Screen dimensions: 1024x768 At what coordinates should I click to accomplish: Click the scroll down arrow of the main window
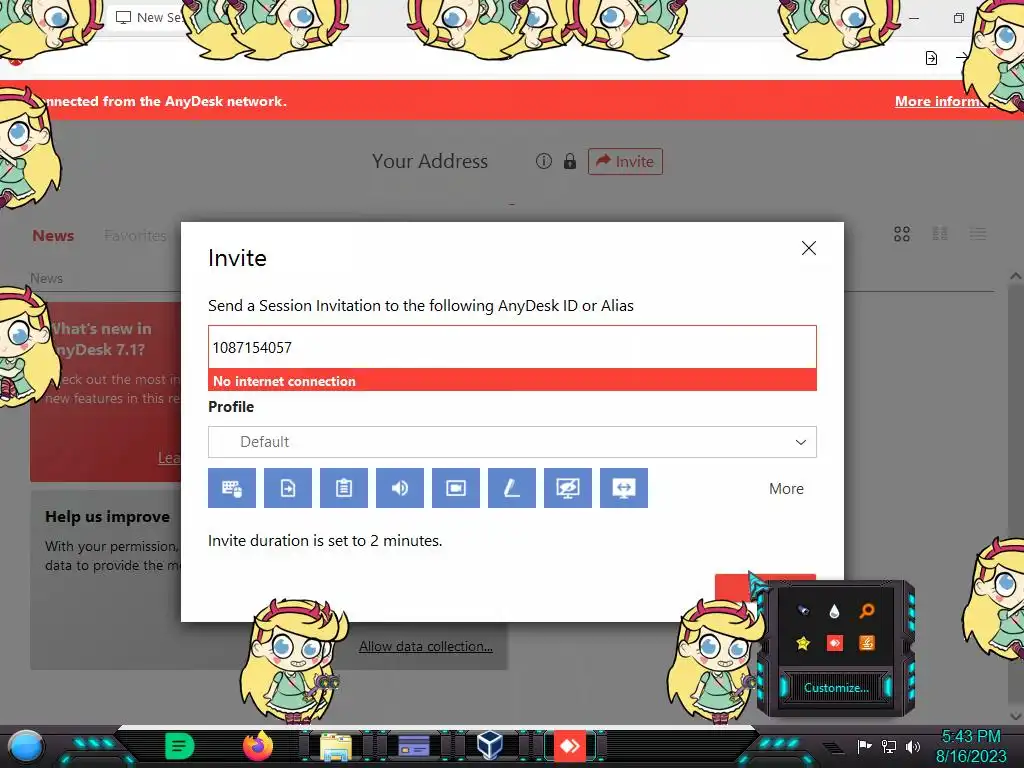1016,716
